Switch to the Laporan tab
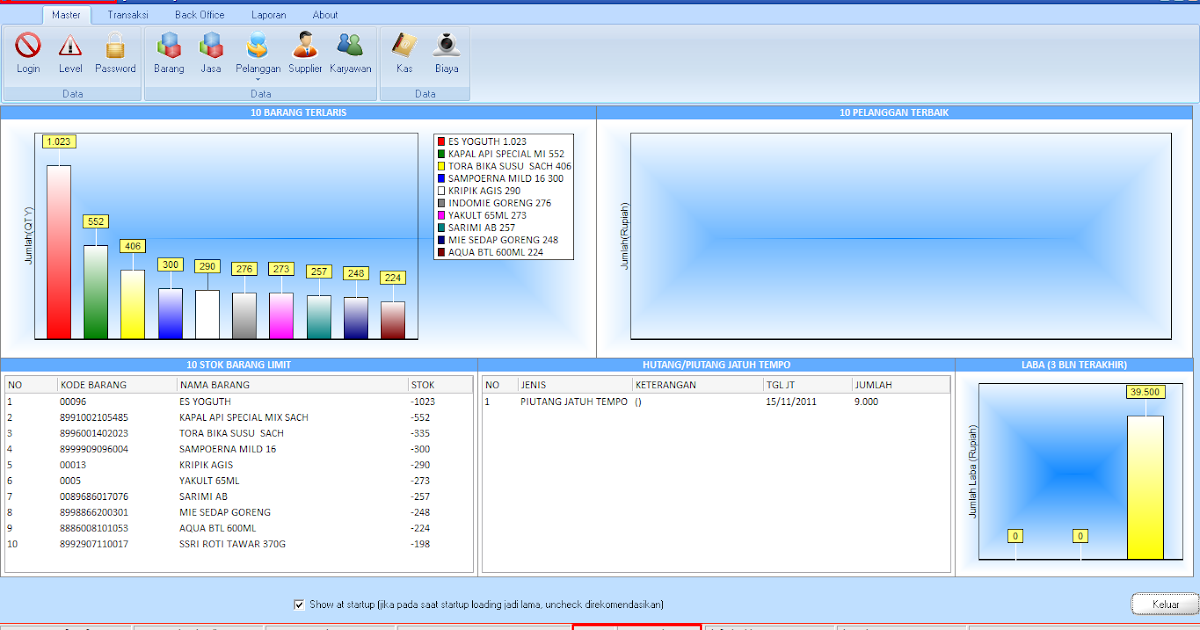Screen dimensions: 1200x630 pyautogui.click(x=267, y=15)
